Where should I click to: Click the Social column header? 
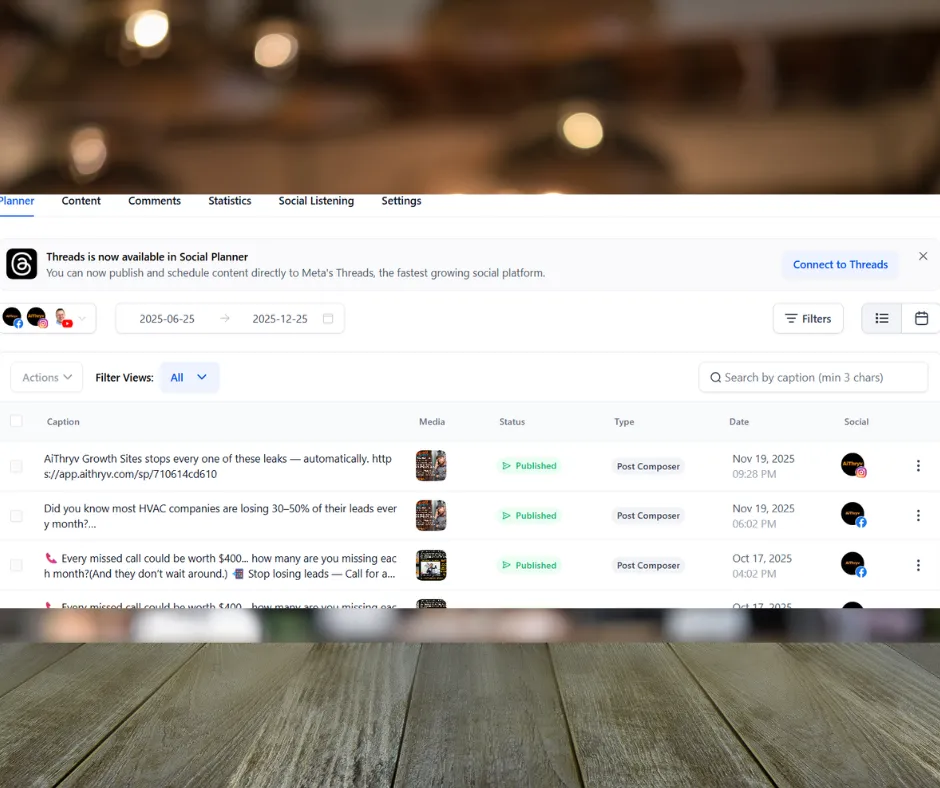click(856, 422)
